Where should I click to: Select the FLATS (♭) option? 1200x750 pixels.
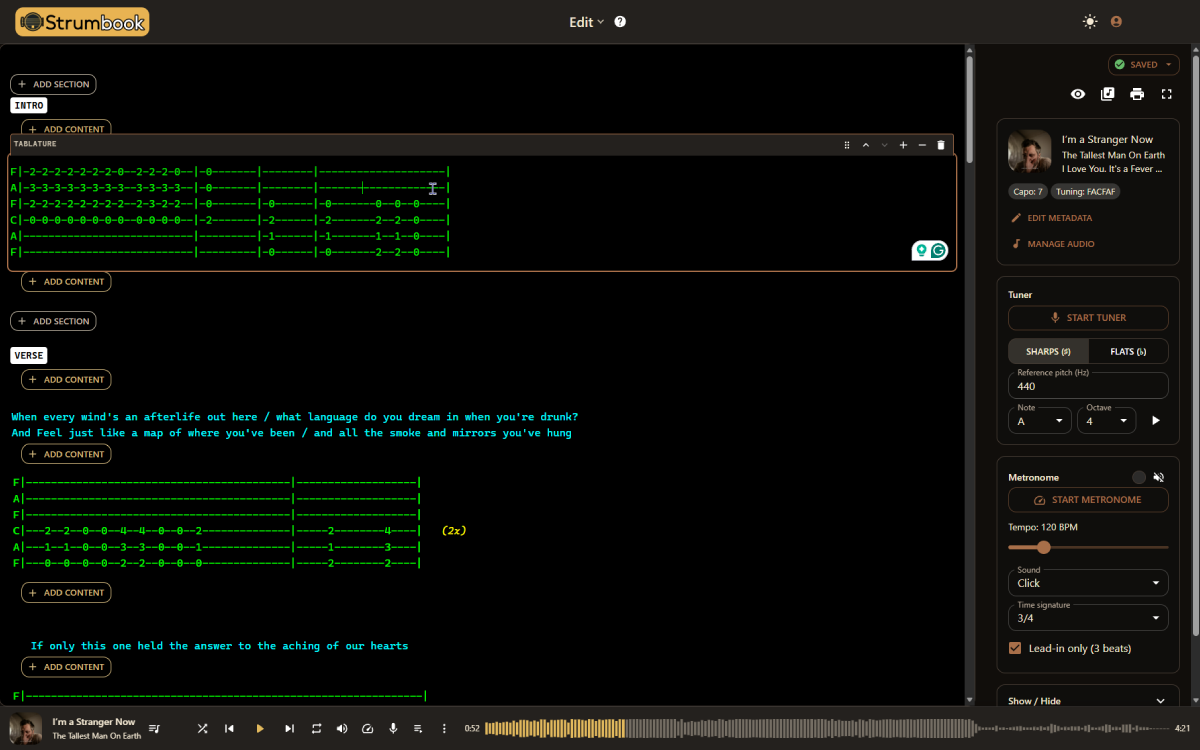click(1128, 352)
